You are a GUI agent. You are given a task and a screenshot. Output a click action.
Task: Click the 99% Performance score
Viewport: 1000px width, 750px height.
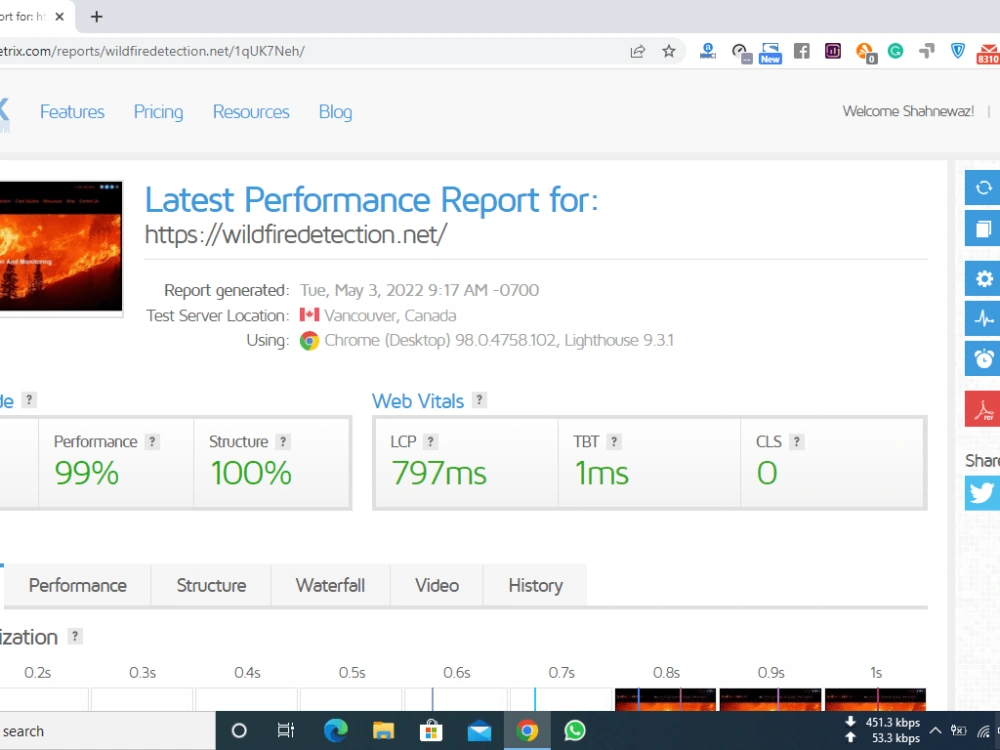tap(86, 473)
